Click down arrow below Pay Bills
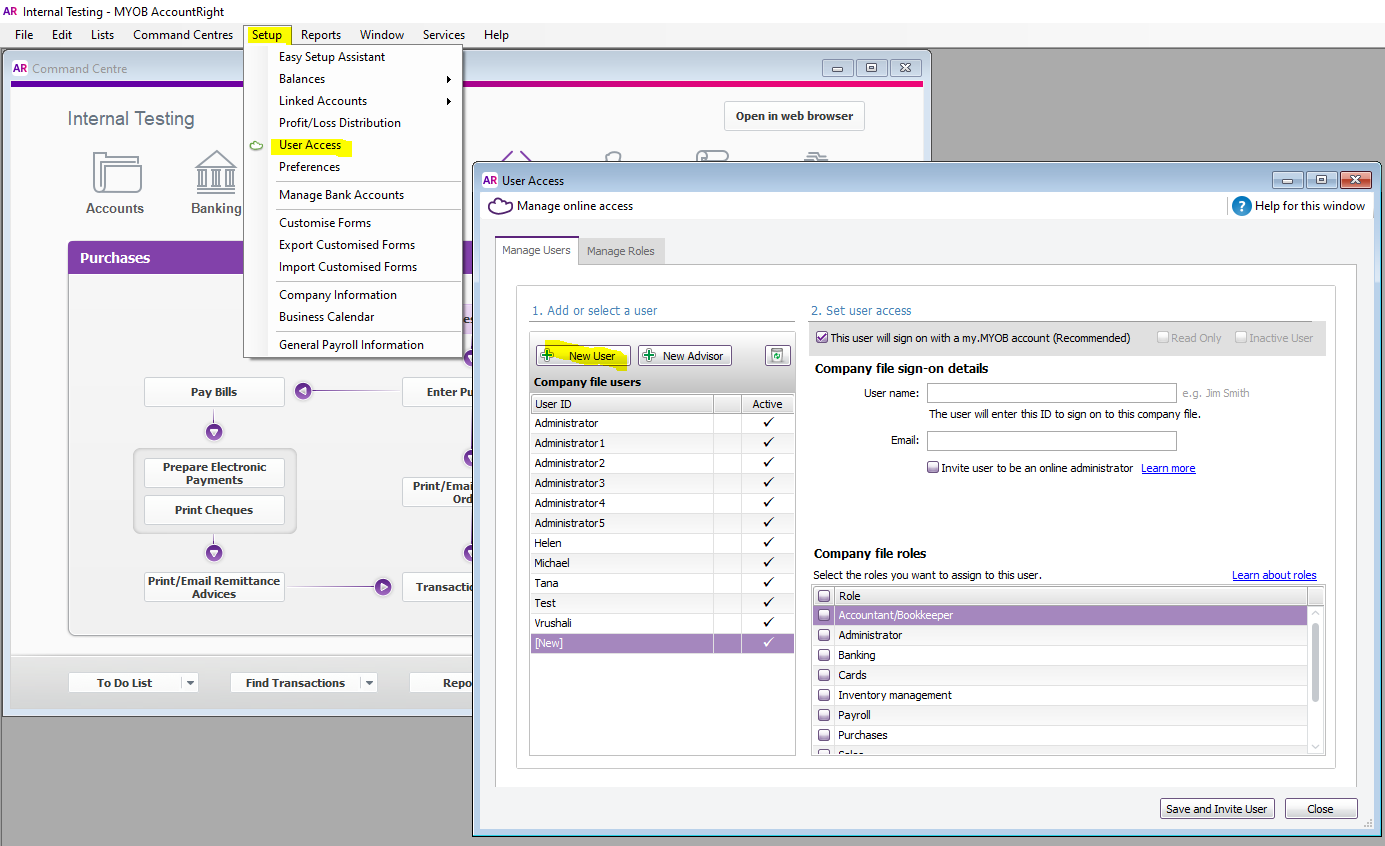 214,432
